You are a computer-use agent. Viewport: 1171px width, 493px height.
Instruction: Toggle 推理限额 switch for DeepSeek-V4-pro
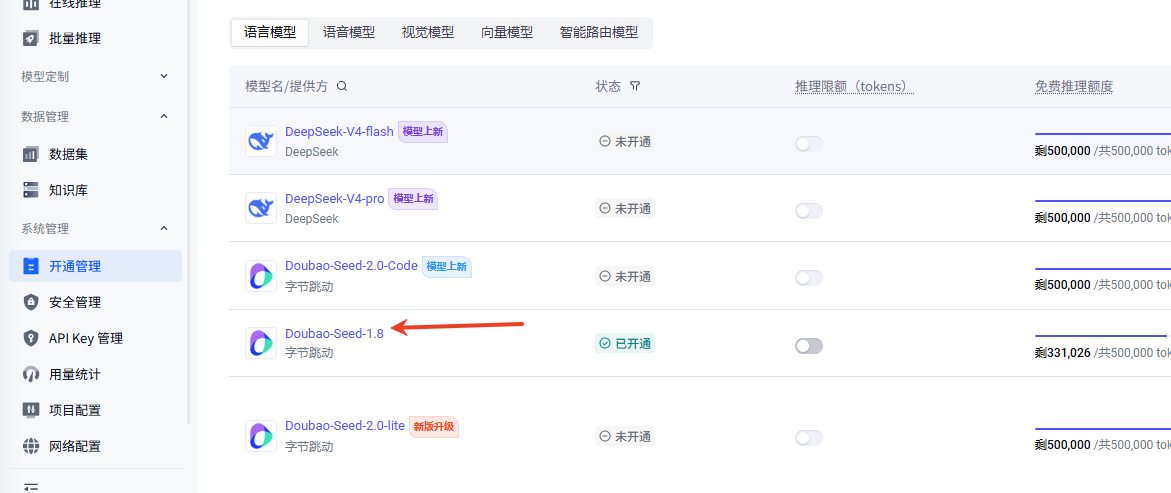click(809, 211)
